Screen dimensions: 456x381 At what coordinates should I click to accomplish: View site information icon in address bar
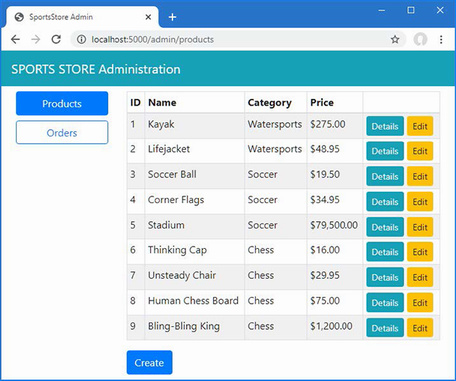pos(81,40)
